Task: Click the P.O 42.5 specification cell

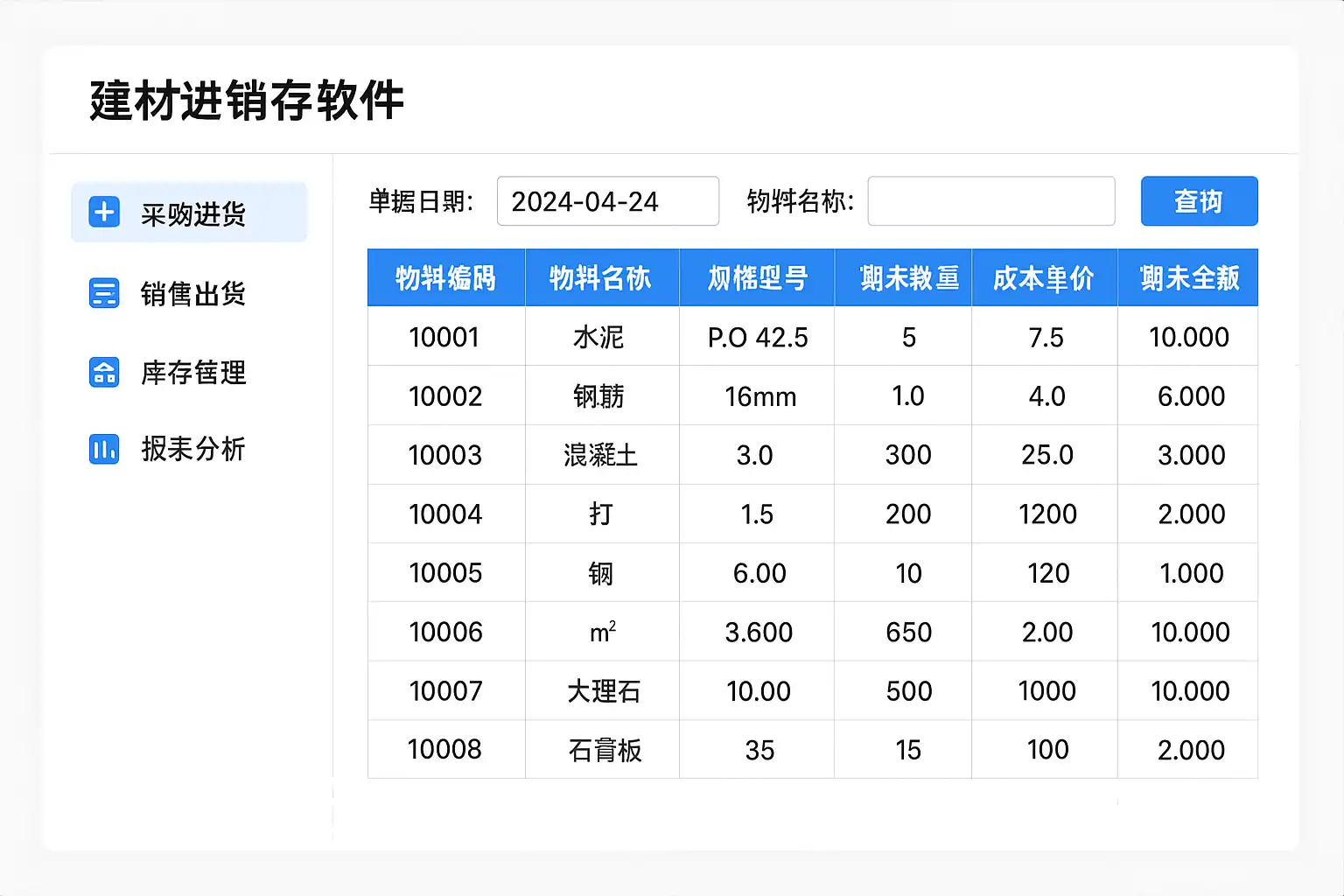Action: (758, 337)
